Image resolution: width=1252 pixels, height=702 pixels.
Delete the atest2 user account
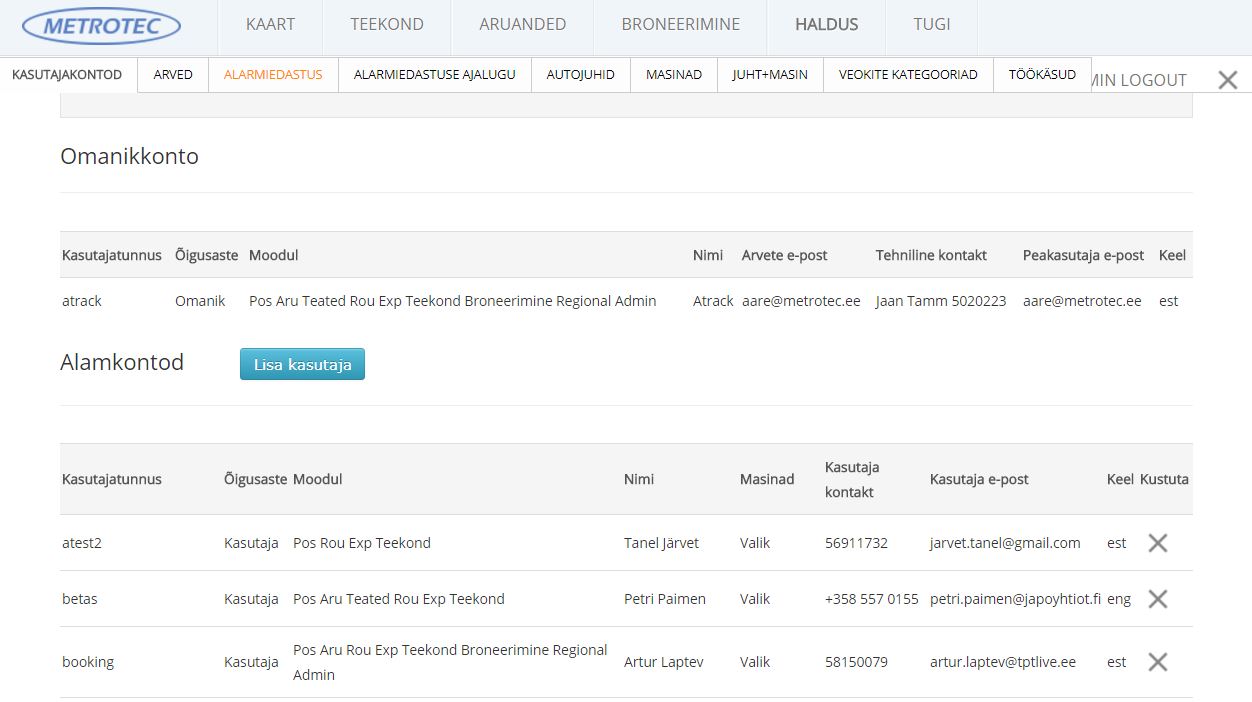point(1157,543)
